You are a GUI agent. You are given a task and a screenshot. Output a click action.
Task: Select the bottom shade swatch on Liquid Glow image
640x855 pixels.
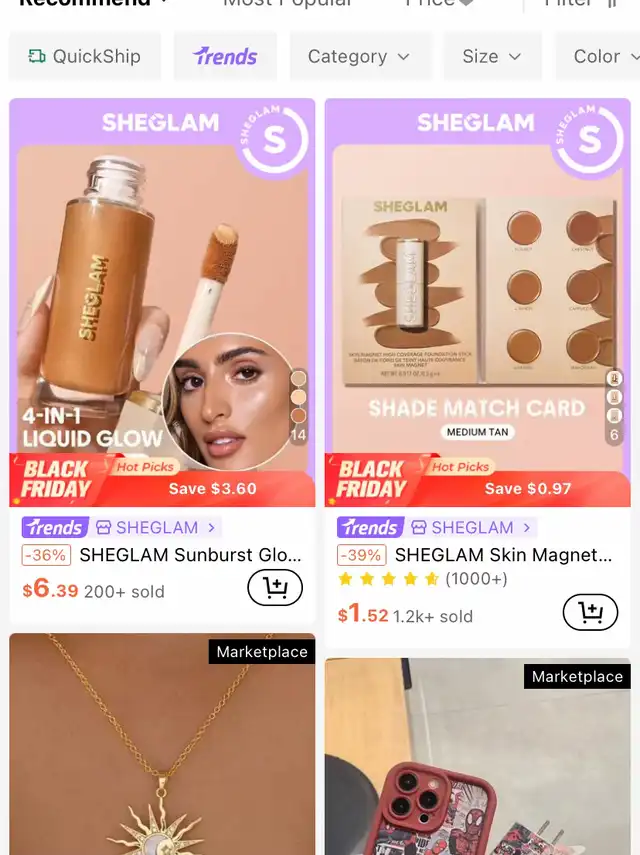coord(298,416)
